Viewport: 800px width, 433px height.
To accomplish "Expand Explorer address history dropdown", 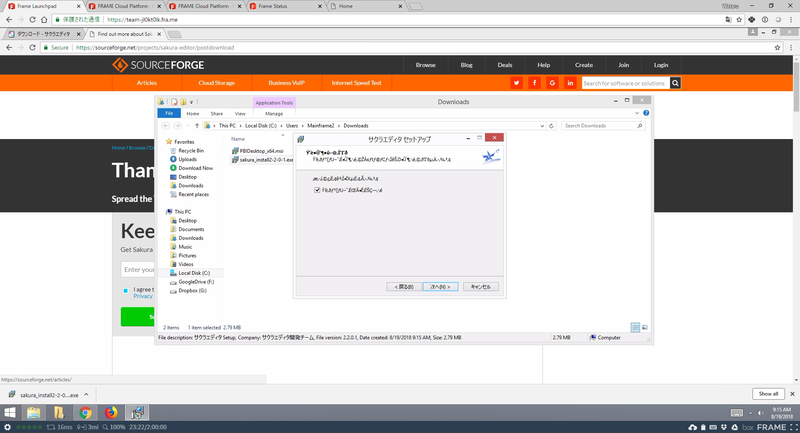I will point(542,125).
